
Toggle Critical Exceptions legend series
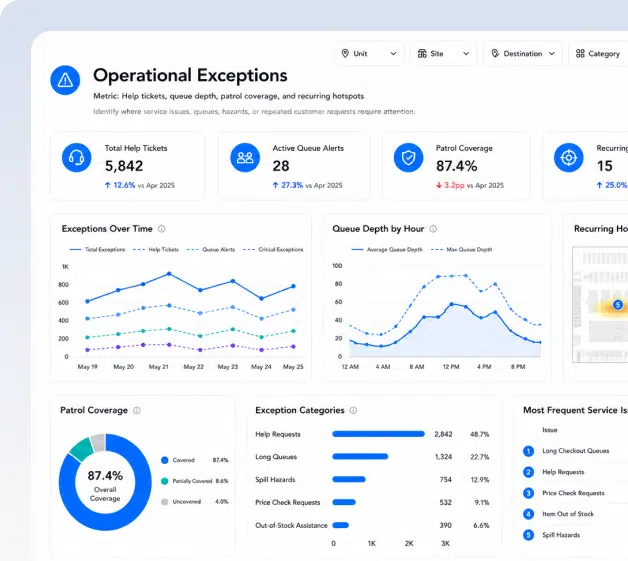click(x=273, y=249)
